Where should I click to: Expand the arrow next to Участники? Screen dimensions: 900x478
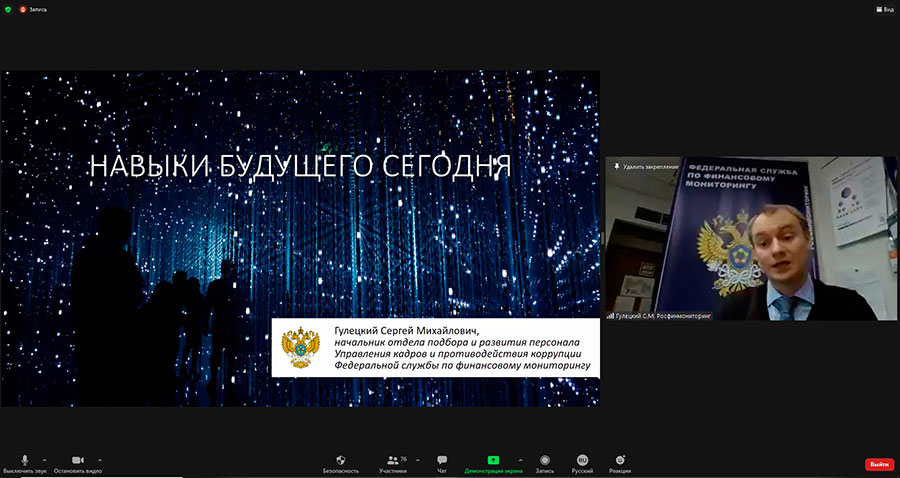tap(417, 460)
